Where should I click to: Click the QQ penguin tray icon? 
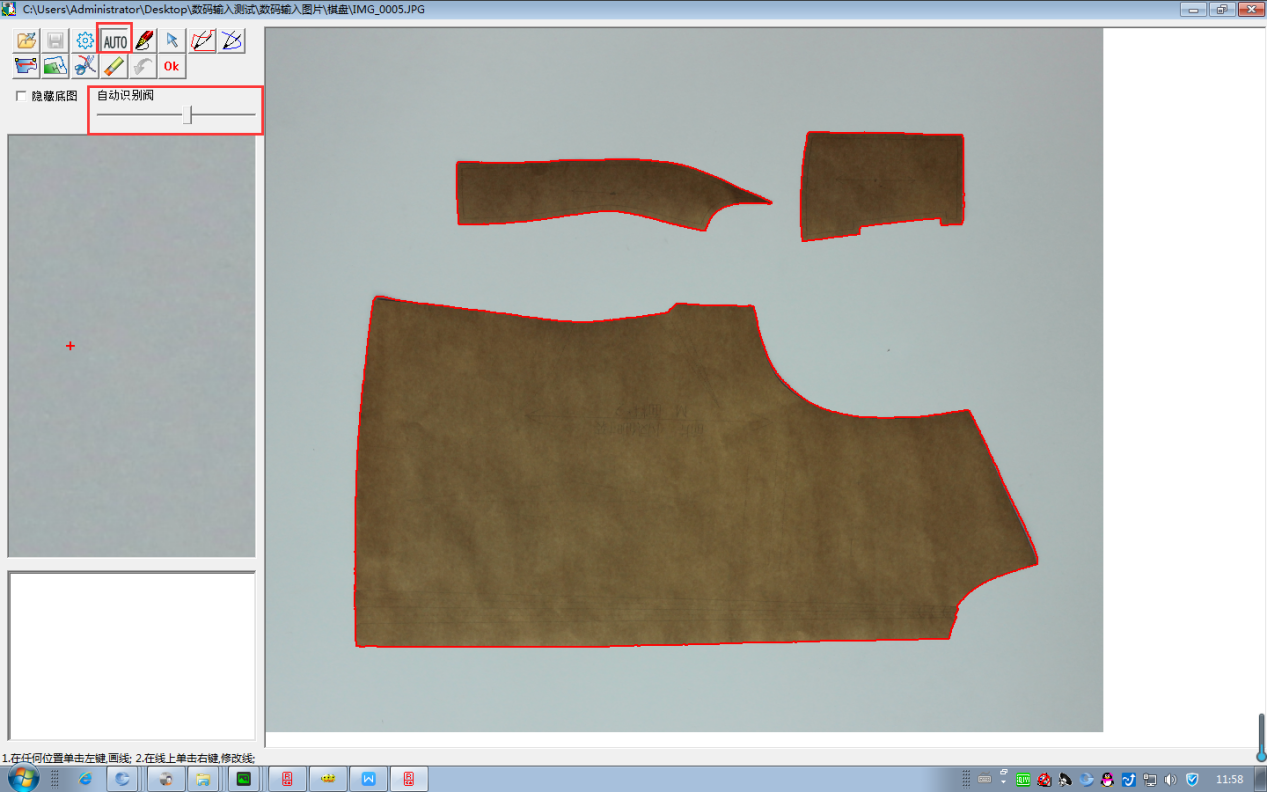(1107, 779)
